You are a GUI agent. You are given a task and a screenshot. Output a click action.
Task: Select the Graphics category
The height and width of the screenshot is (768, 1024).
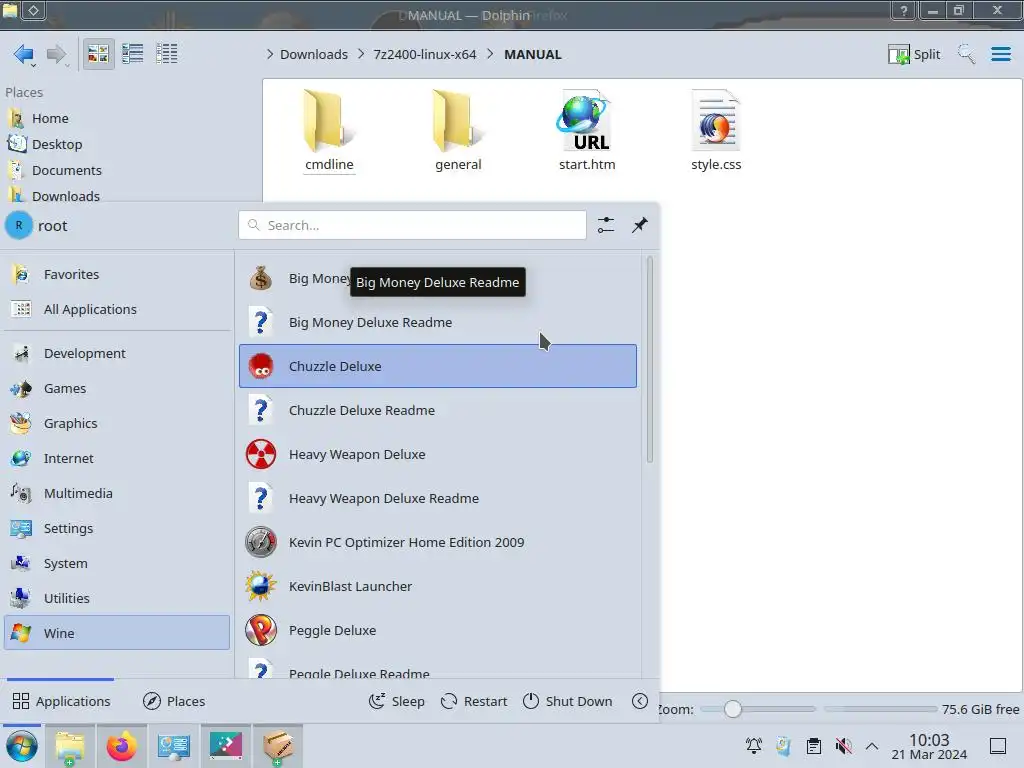(117, 423)
